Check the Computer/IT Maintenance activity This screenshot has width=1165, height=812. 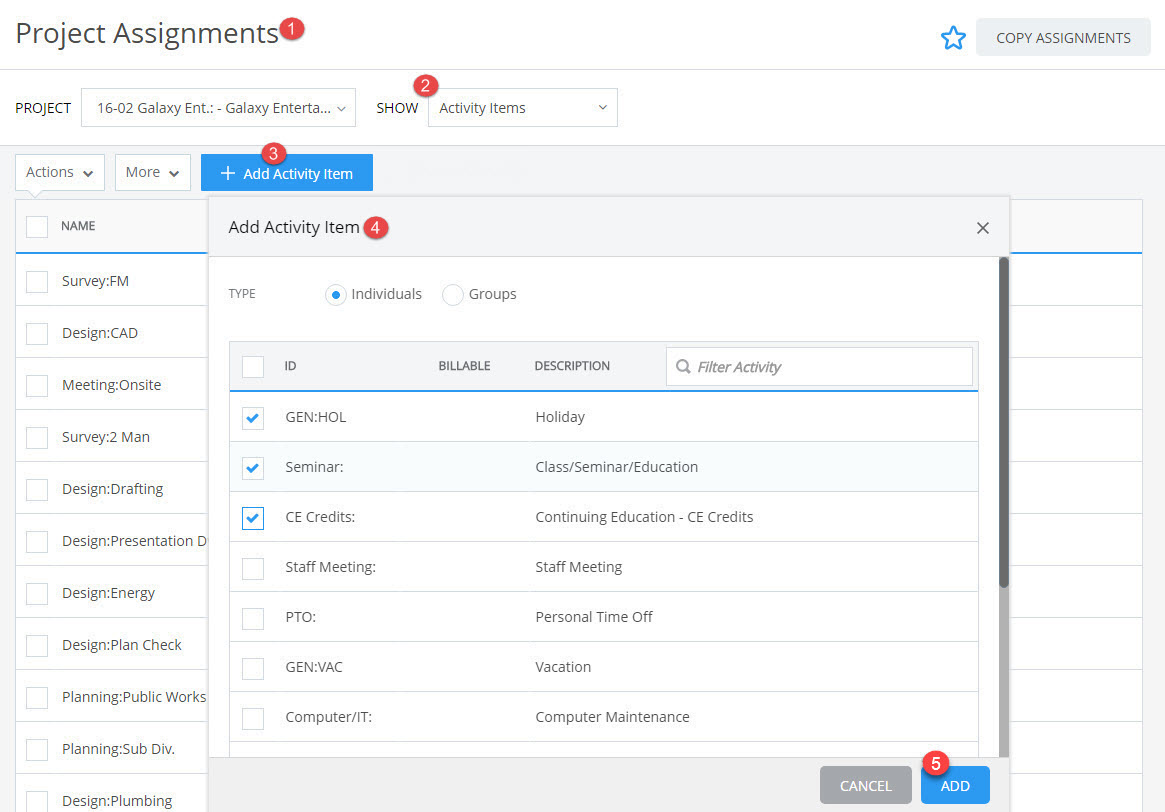click(253, 716)
